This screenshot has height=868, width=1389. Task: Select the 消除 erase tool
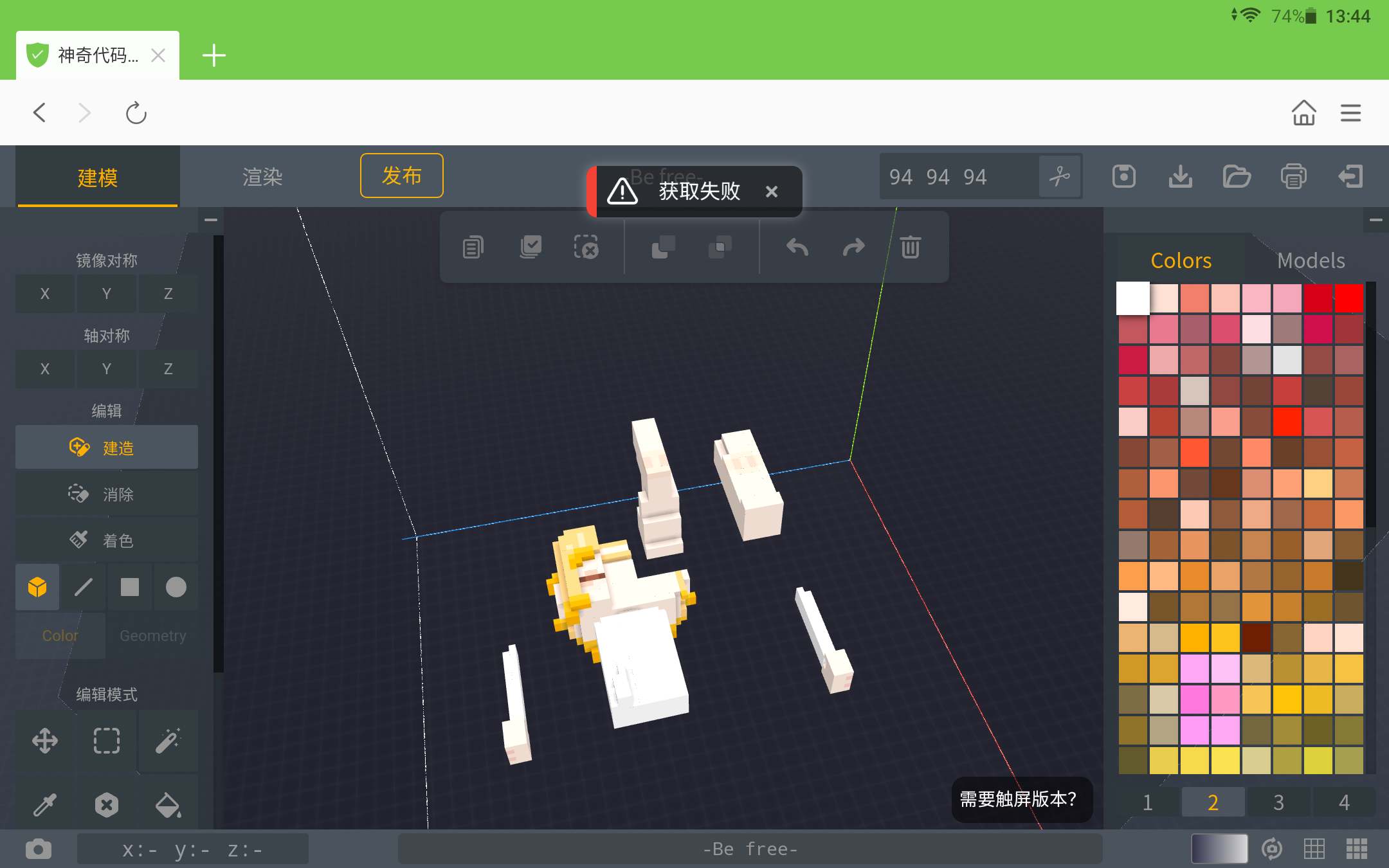pos(107,494)
